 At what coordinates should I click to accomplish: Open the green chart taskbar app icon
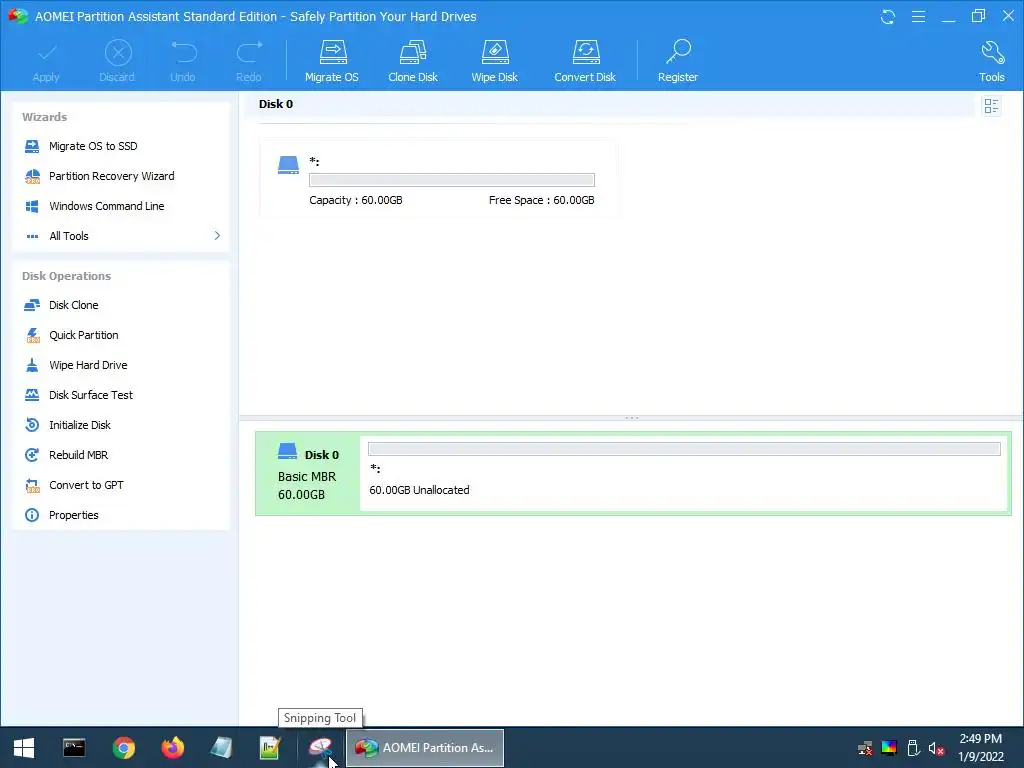(270, 748)
